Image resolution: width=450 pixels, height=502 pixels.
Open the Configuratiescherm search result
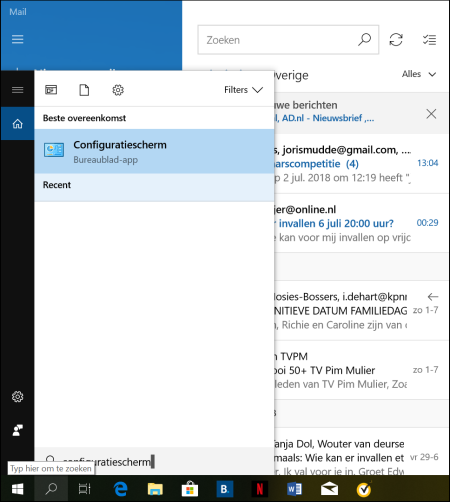[x=154, y=151]
